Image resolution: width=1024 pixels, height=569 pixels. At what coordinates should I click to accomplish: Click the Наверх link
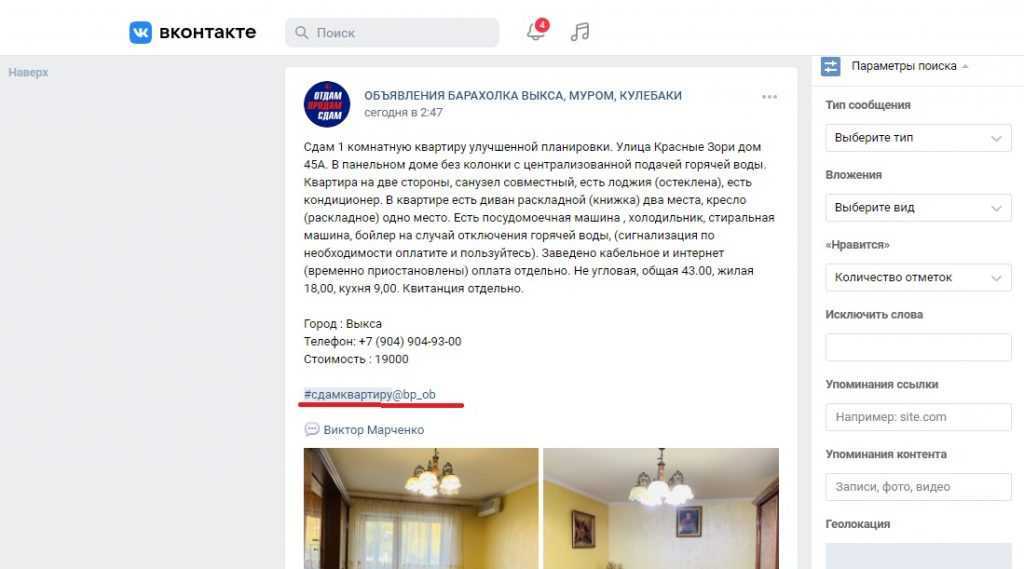pyautogui.click(x=28, y=73)
